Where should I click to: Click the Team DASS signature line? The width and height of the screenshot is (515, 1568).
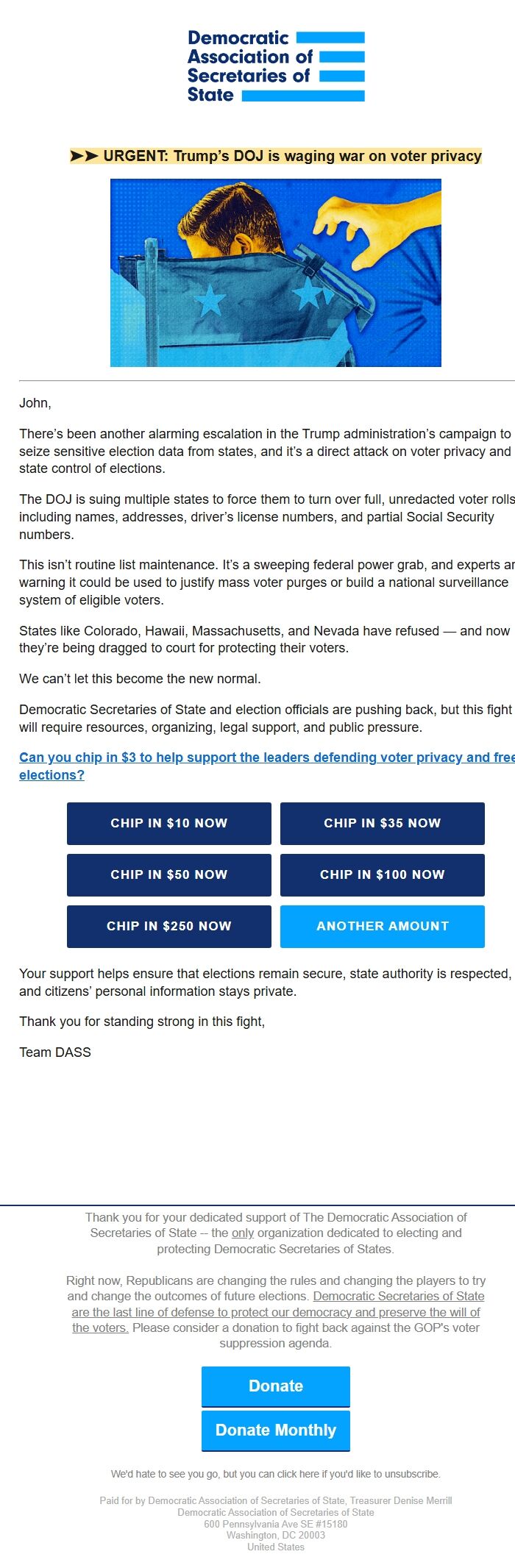tap(54, 1052)
